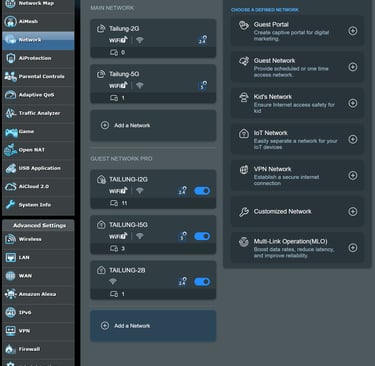Add Customized Network with plus icon
This screenshot has width=375, height=366.
(x=353, y=211)
